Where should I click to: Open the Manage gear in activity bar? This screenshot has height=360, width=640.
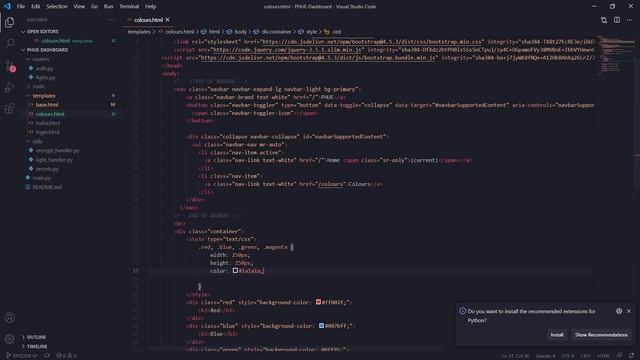[x=9, y=339]
